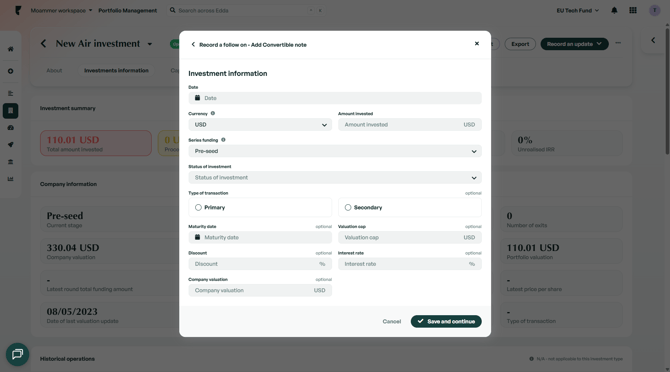Open Portfolio Management menu
Viewport: 670px width, 372px height.
coord(128,10)
